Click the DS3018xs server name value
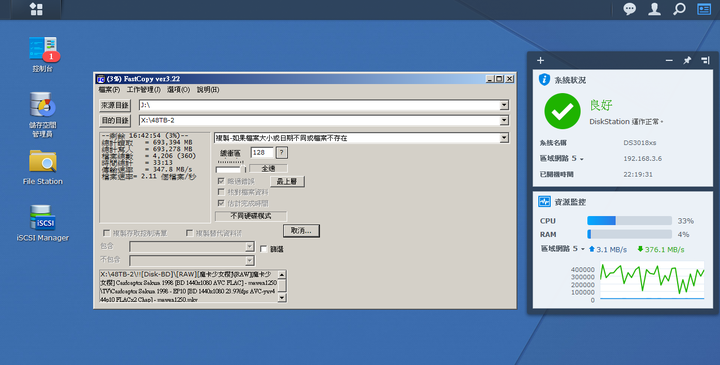720x365 pixels. tap(640, 143)
